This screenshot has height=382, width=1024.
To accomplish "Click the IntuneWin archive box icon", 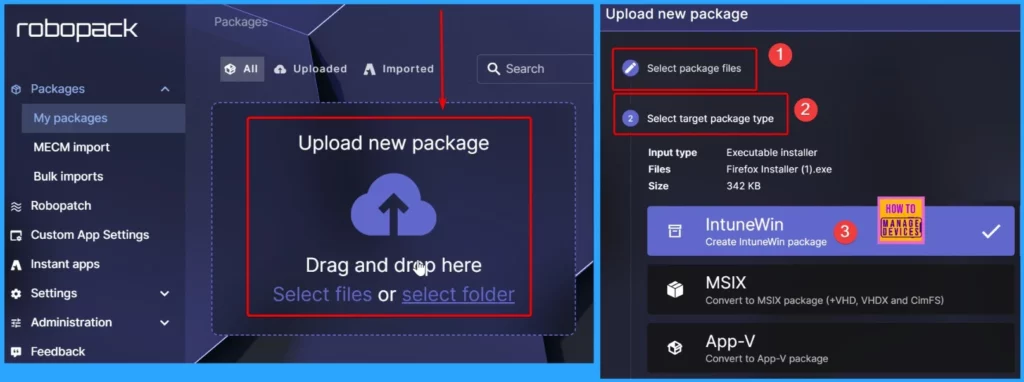I will pos(674,231).
